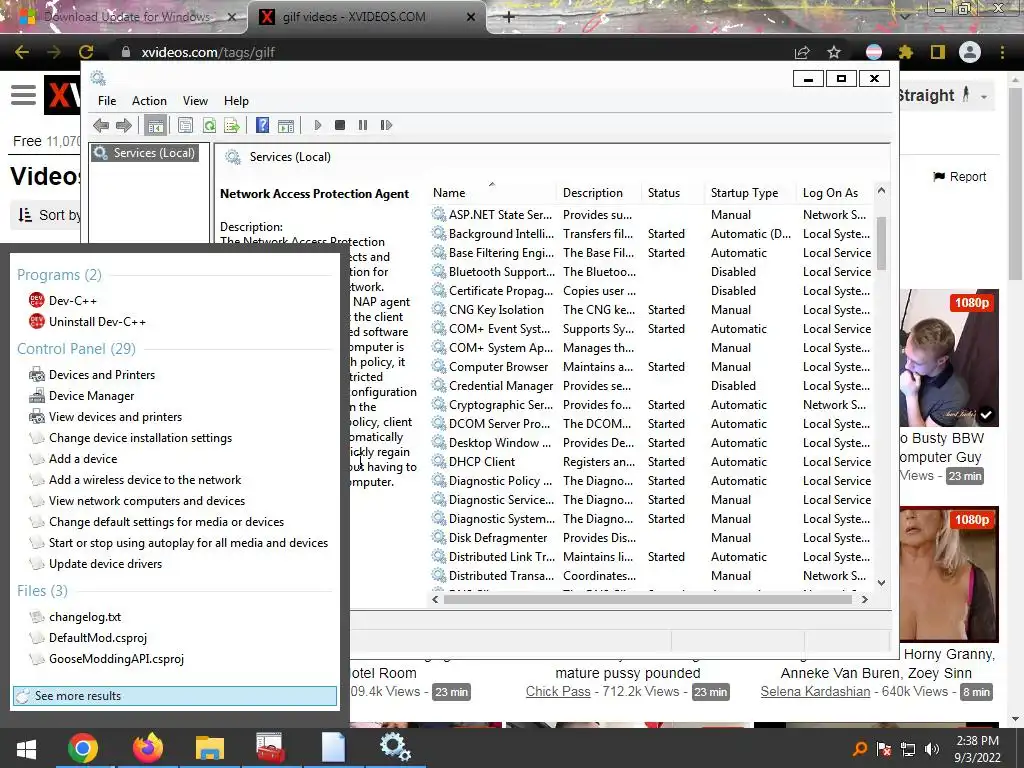Sort services by the Name column header

[492, 193]
